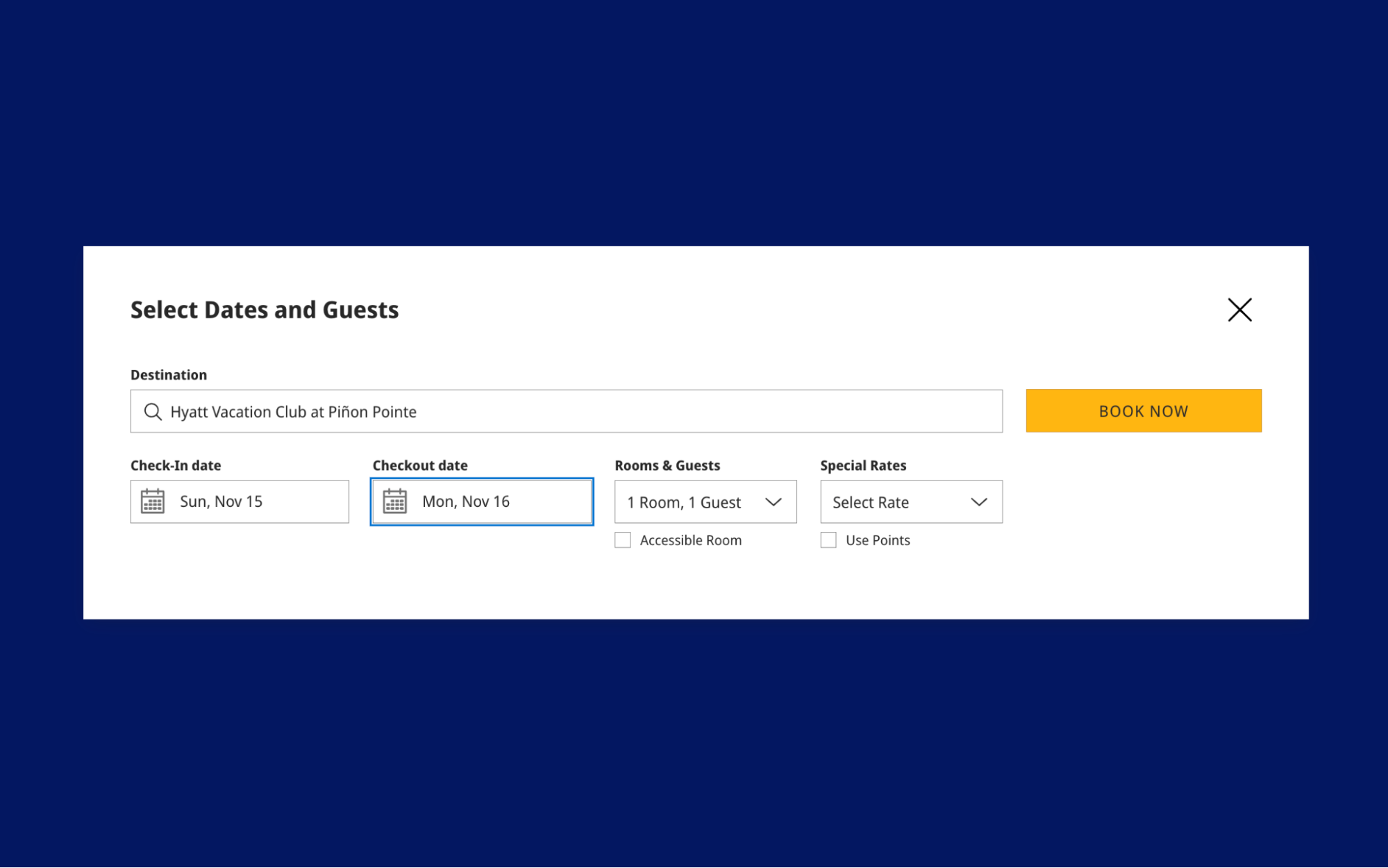Click the Checkout date calendar icon
The width and height of the screenshot is (1388, 868).
pyautogui.click(x=395, y=501)
